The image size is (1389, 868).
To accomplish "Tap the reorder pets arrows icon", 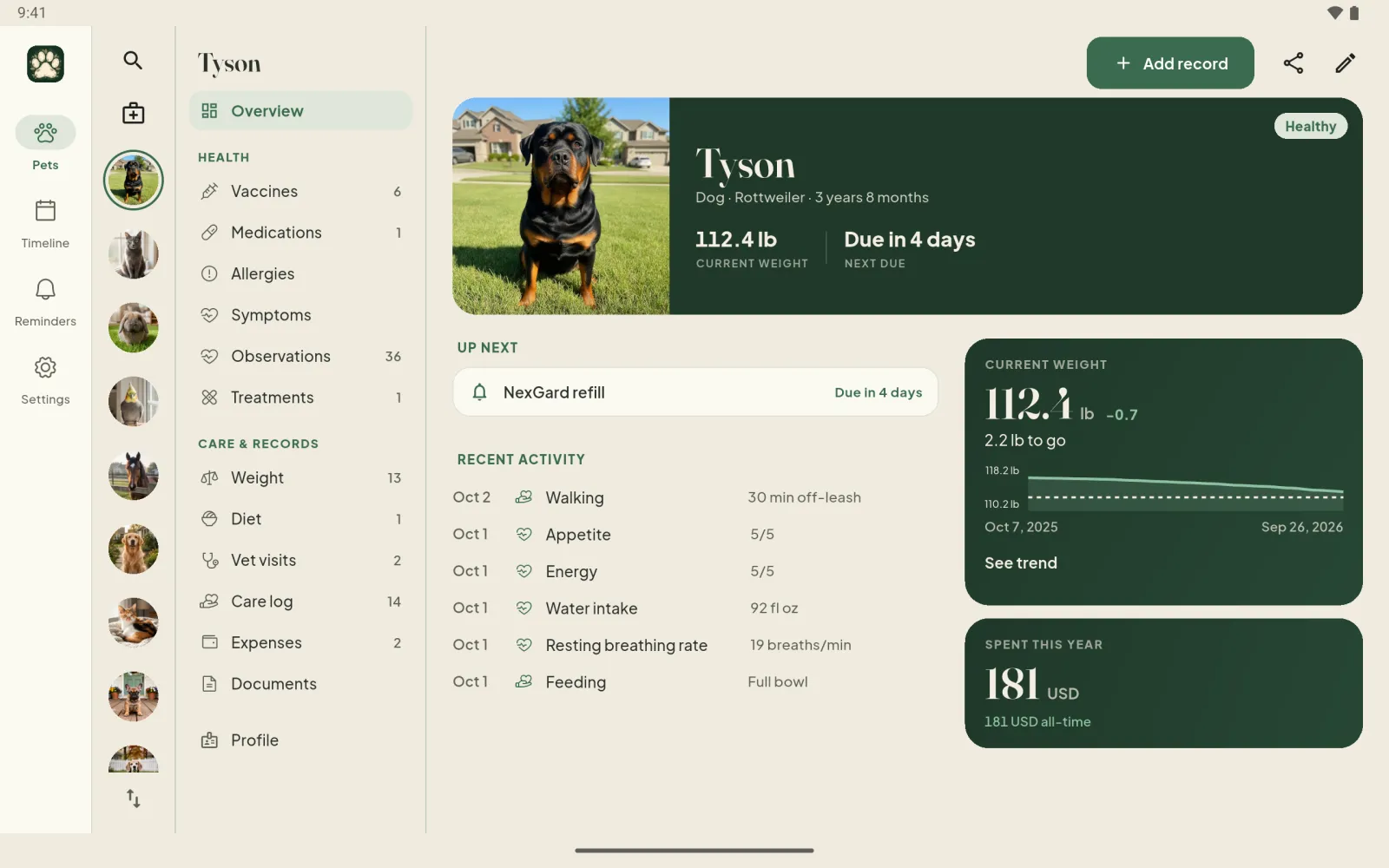I will pyautogui.click(x=133, y=799).
